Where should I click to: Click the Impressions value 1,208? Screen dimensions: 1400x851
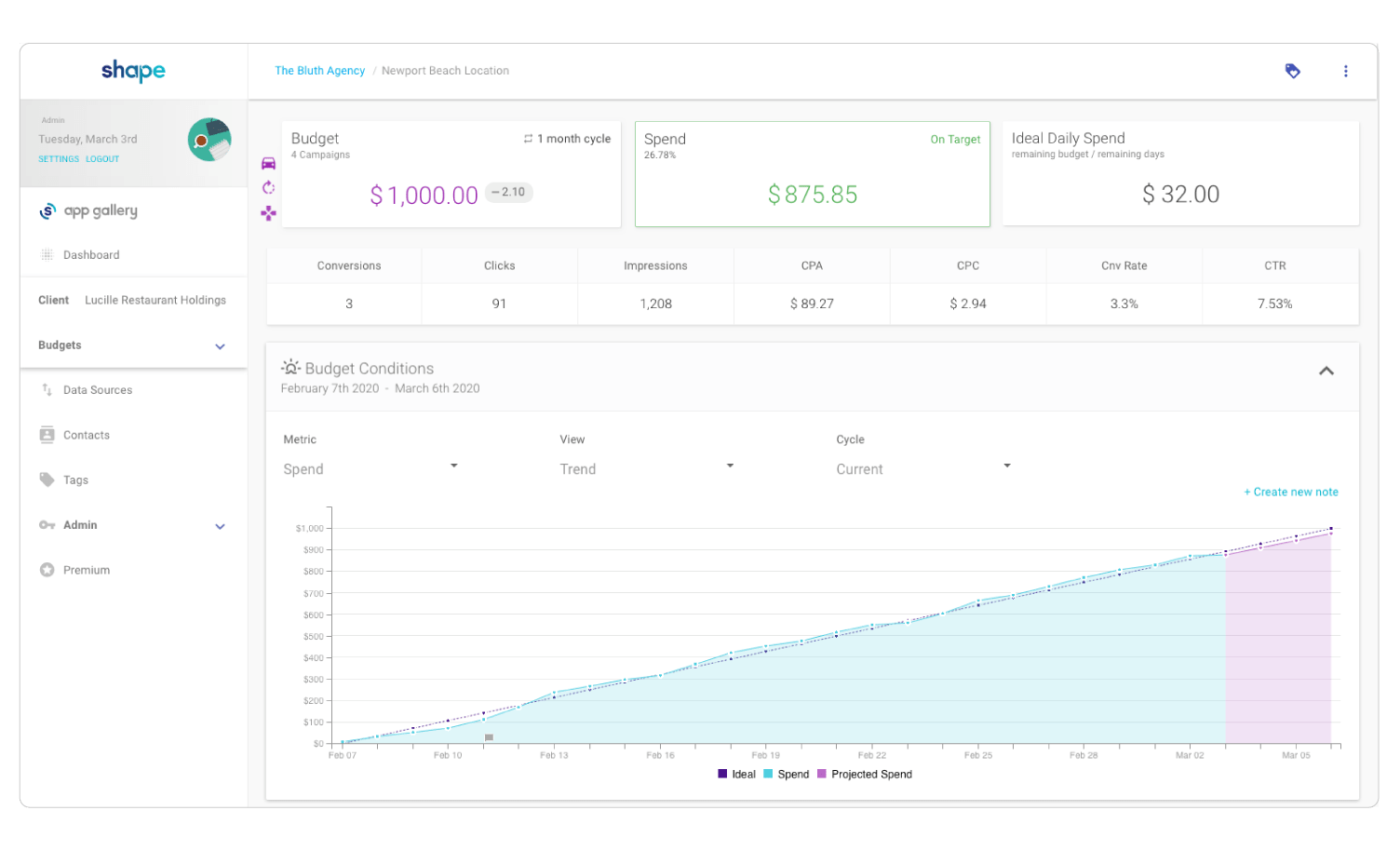pos(655,304)
